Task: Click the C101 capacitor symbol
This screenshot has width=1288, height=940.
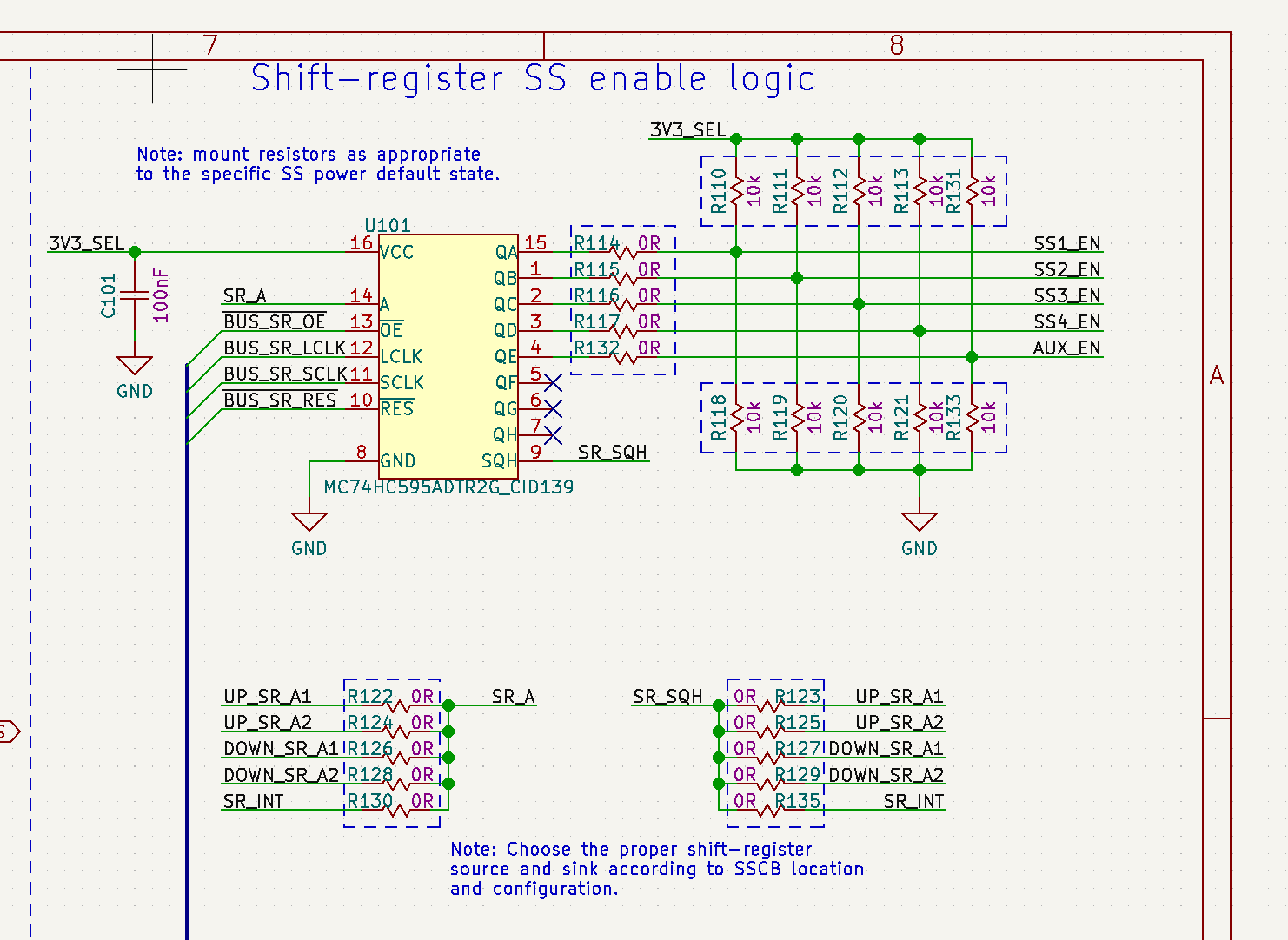Action: (x=135, y=296)
